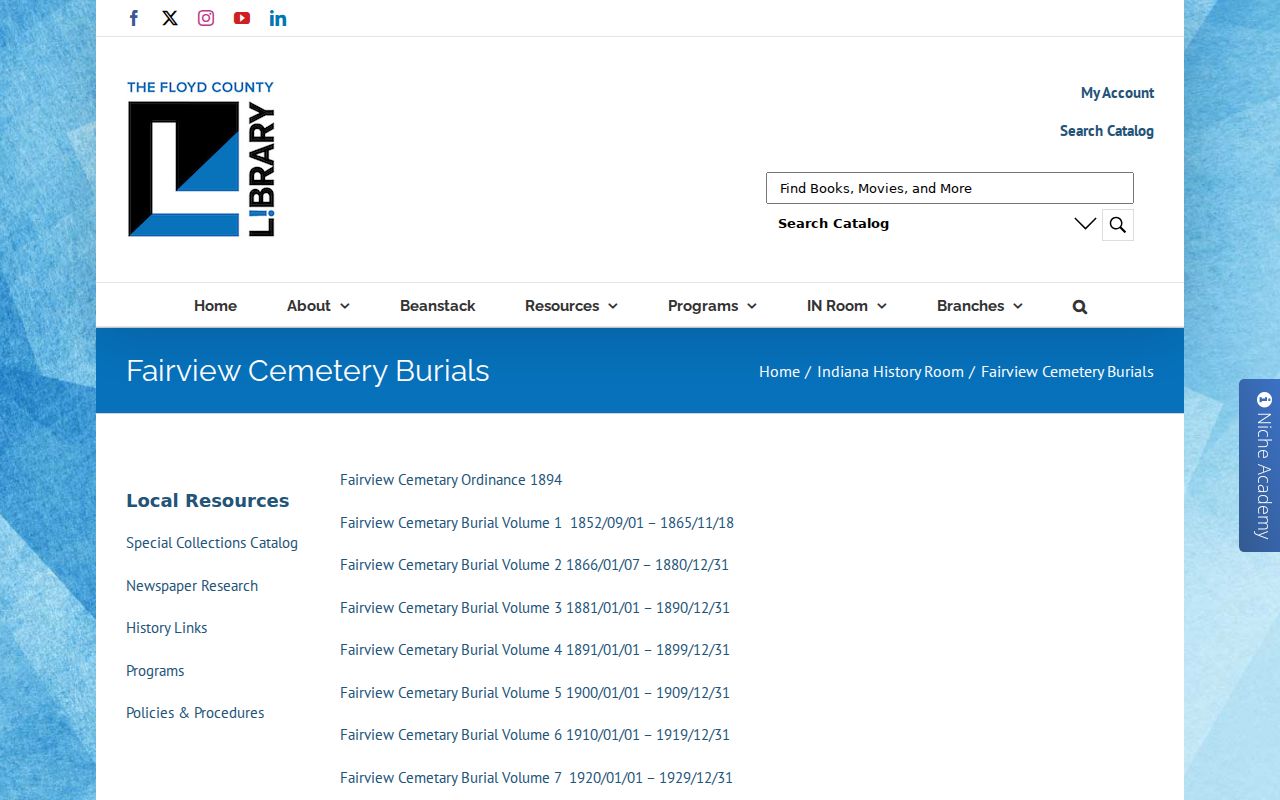Open Special Collections Catalog sidebar link

(x=212, y=543)
